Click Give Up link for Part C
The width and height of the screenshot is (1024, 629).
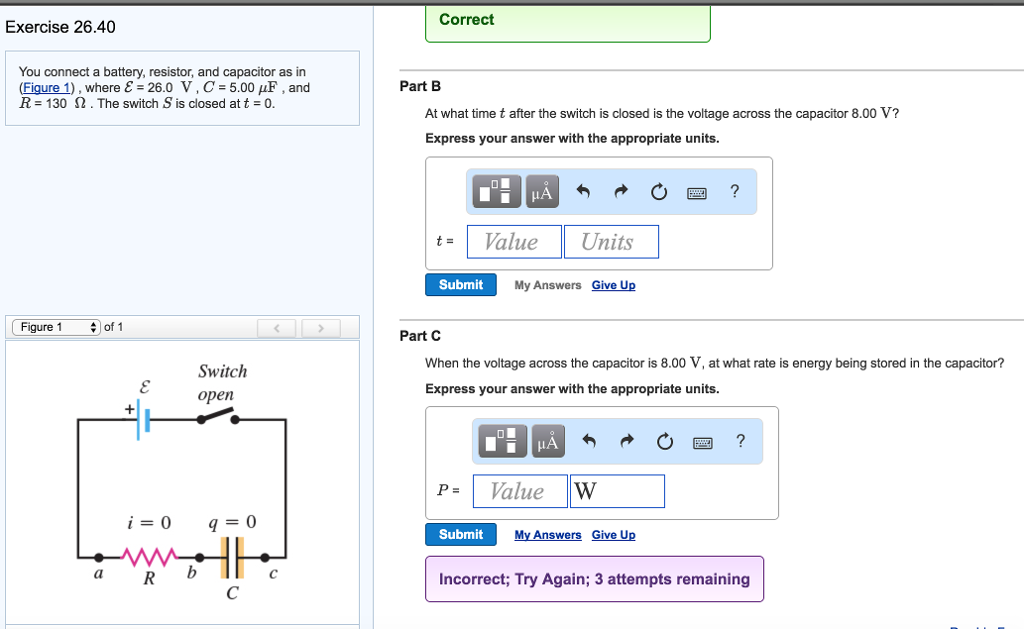(613, 535)
